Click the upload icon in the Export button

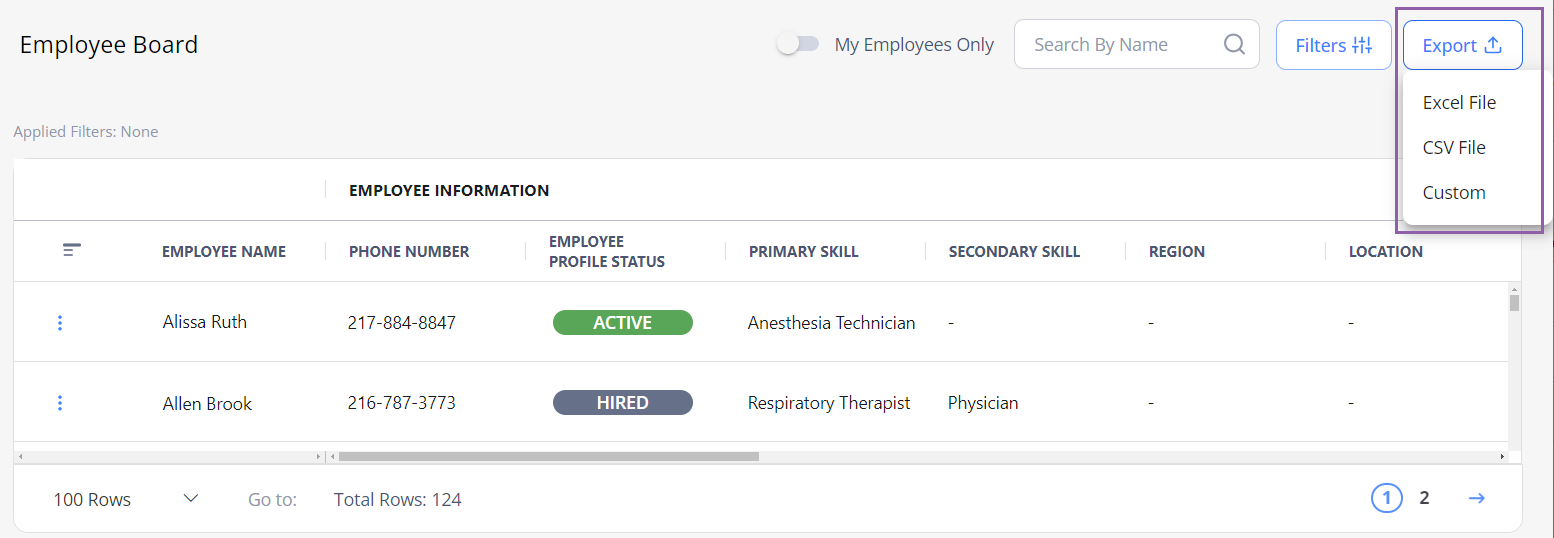click(x=1493, y=45)
